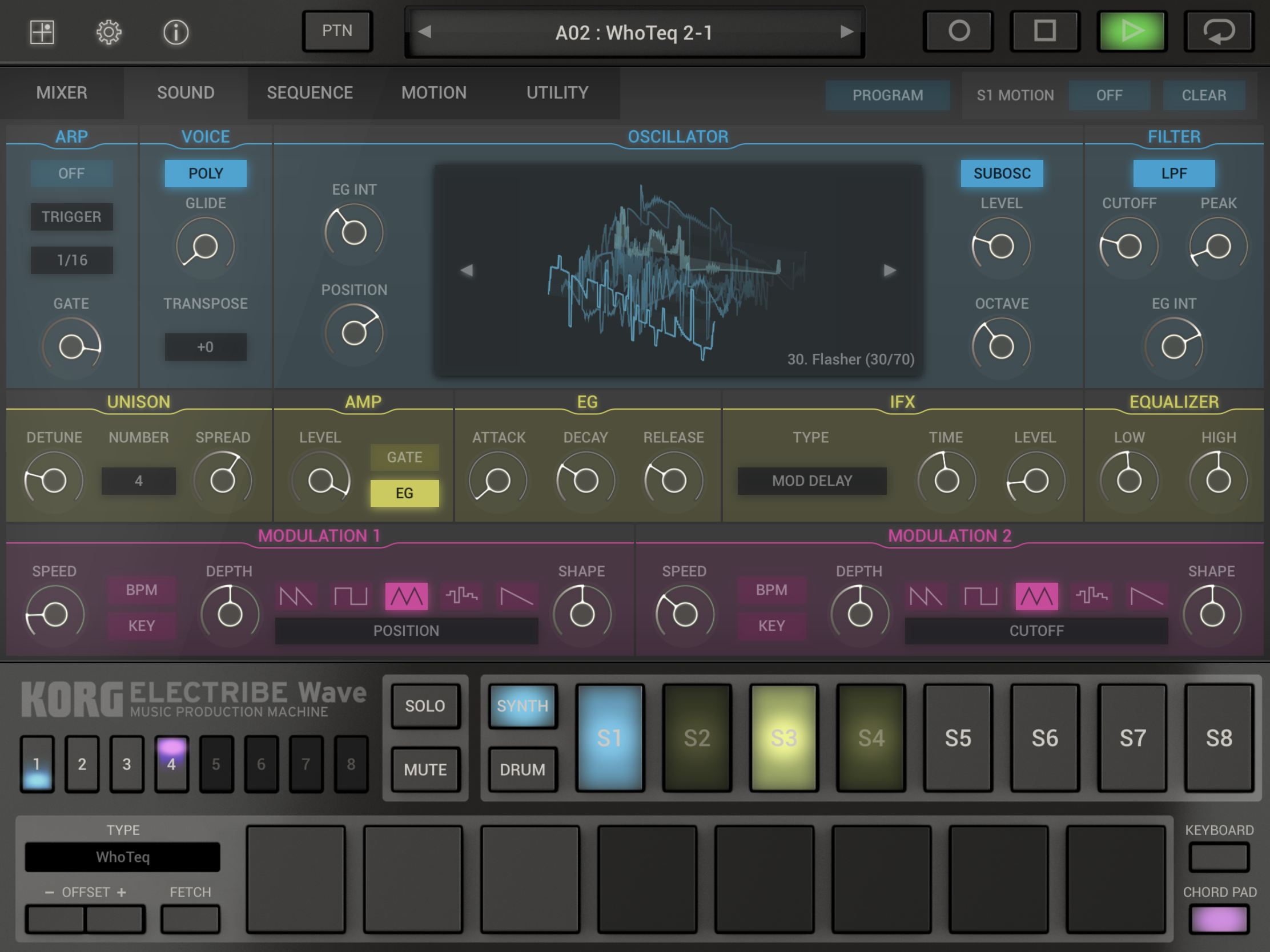Toggle SUBOSC in the Oscillator section

[1001, 174]
